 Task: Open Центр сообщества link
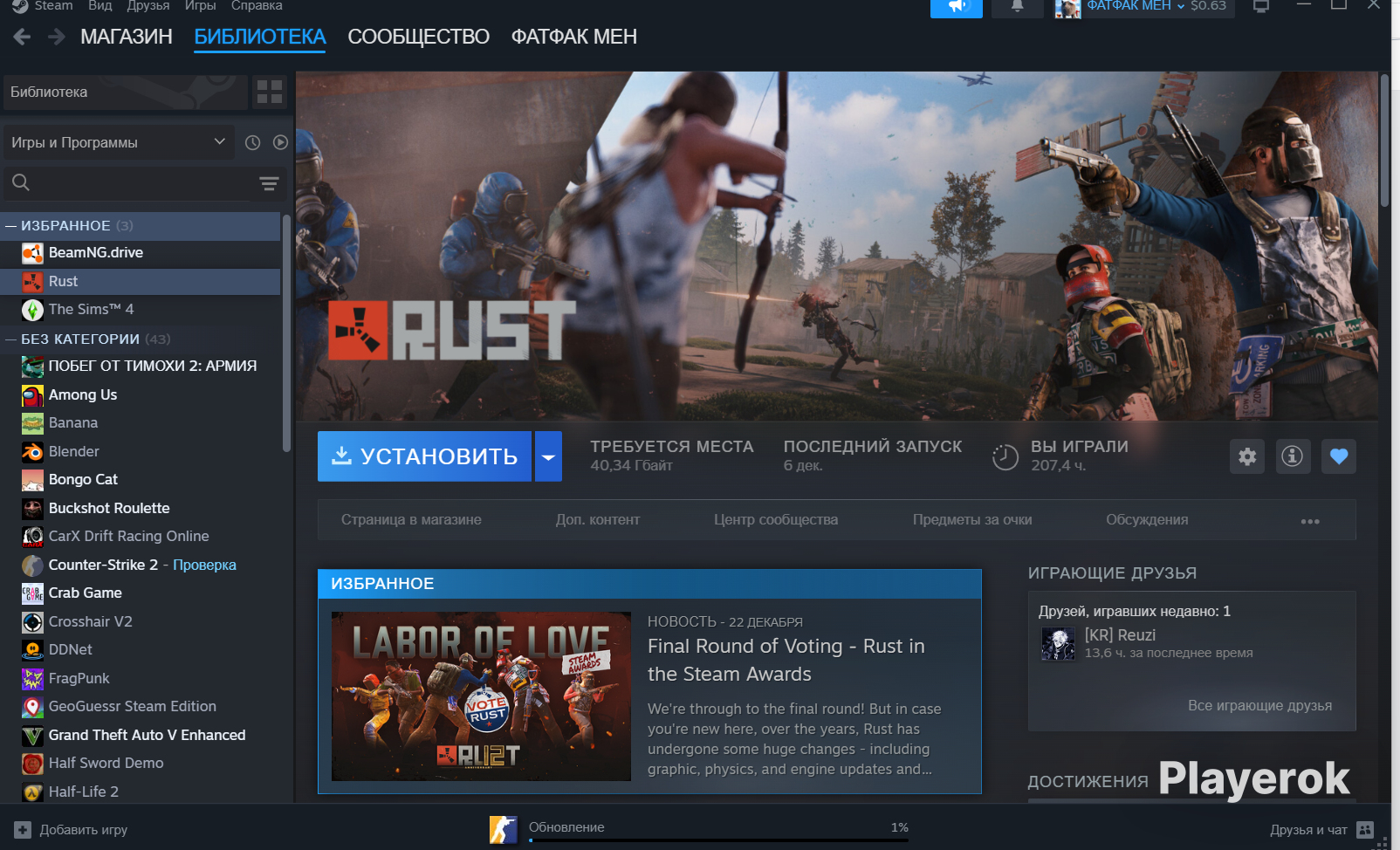(x=776, y=520)
